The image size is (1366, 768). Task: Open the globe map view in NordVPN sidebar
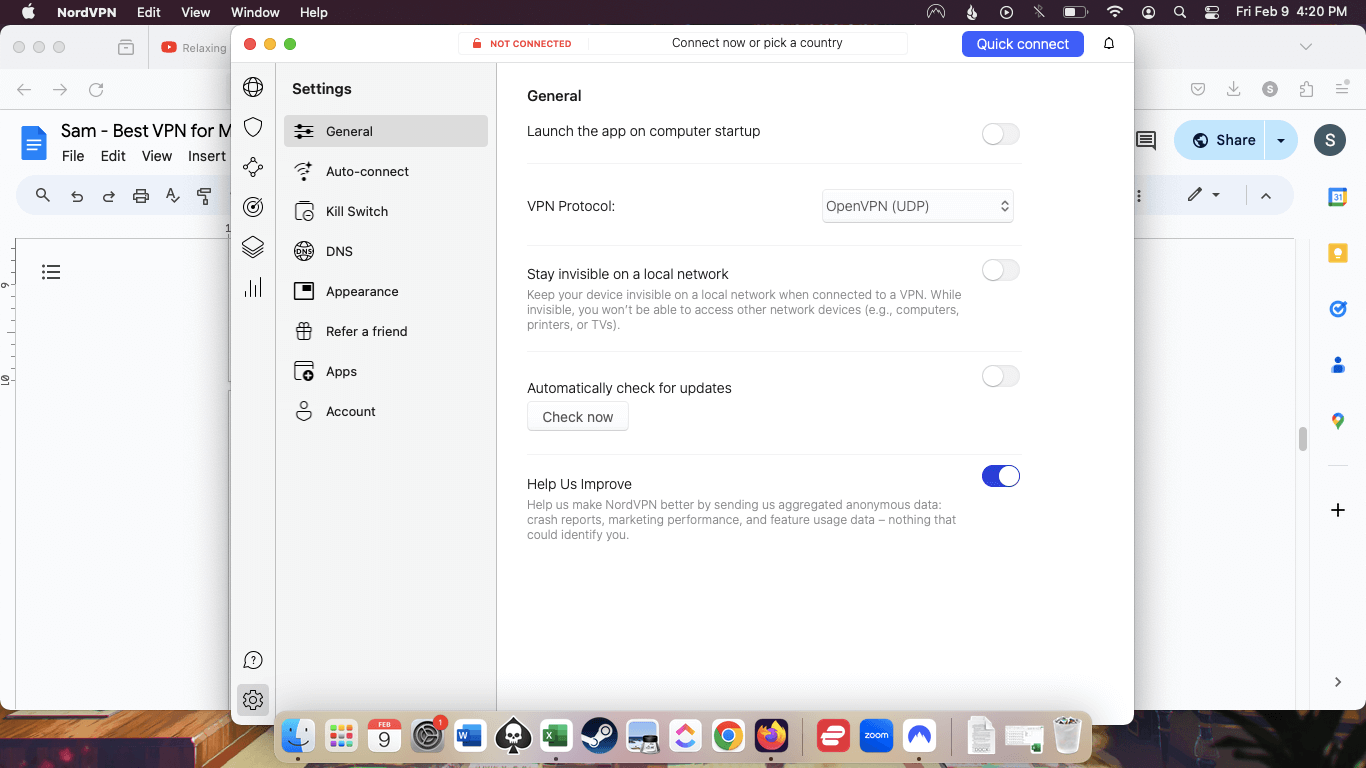[x=253, y=87]
